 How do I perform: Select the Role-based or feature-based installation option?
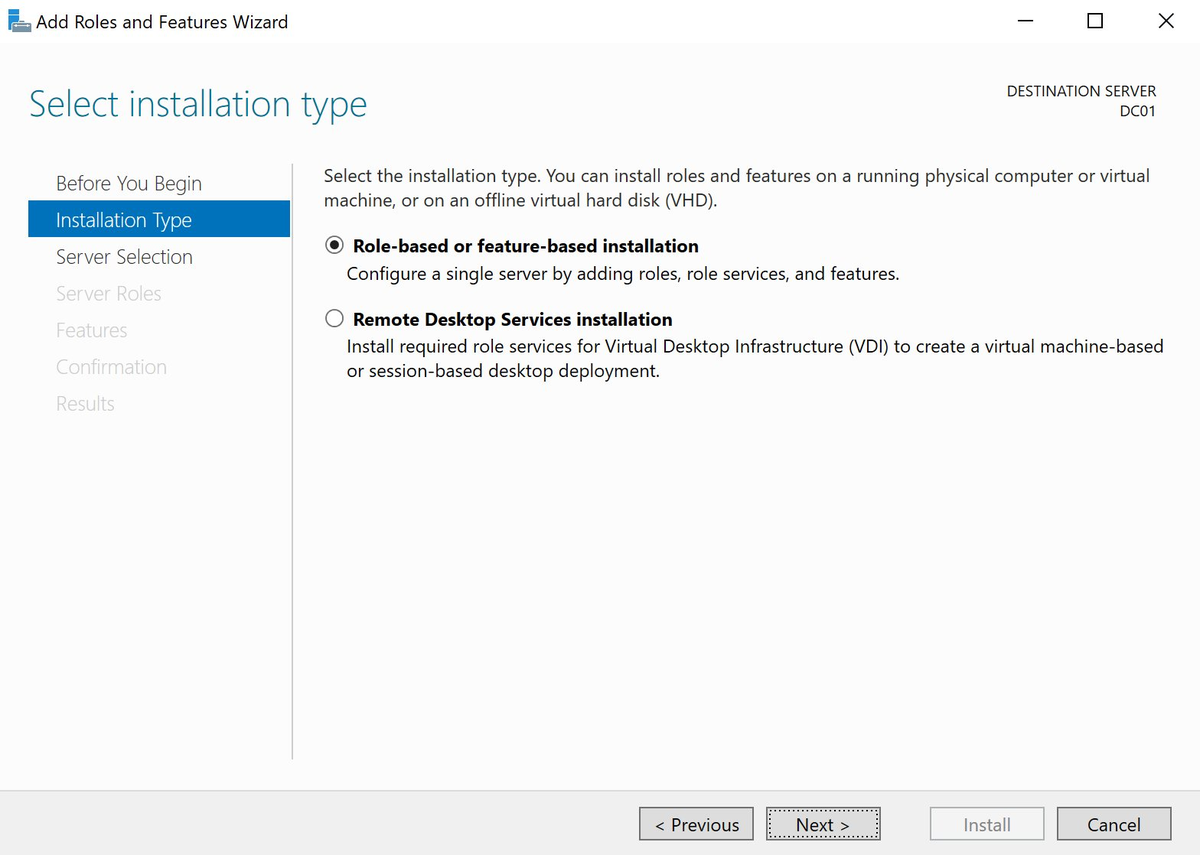[333, 245]
